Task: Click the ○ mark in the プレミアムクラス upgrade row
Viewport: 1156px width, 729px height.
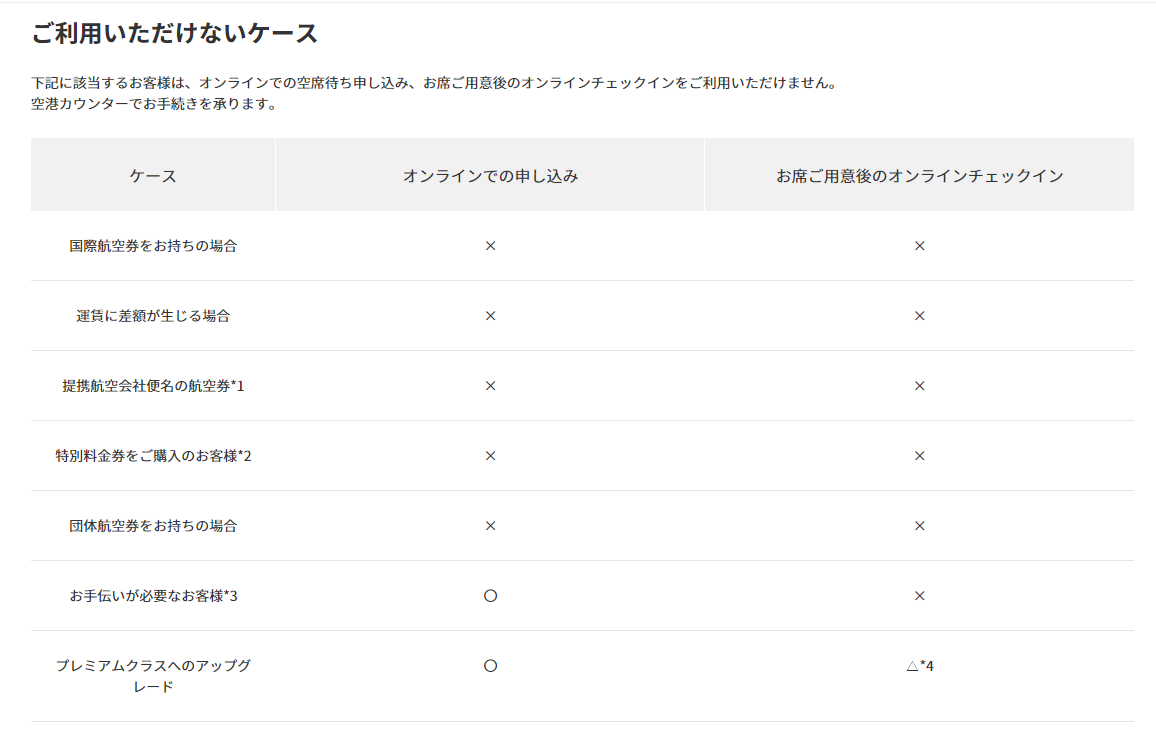Action: coord(490,666)
